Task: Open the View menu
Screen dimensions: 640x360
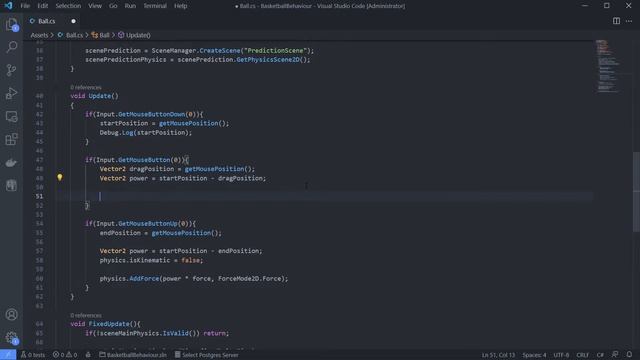Action: (95, 6)
